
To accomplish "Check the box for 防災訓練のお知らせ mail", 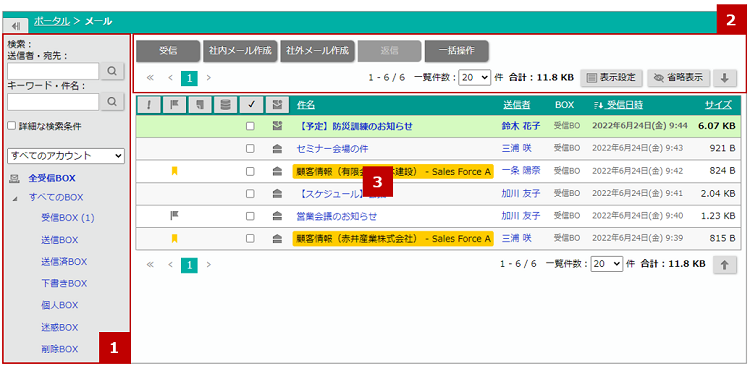I will (x=250, y=126).
